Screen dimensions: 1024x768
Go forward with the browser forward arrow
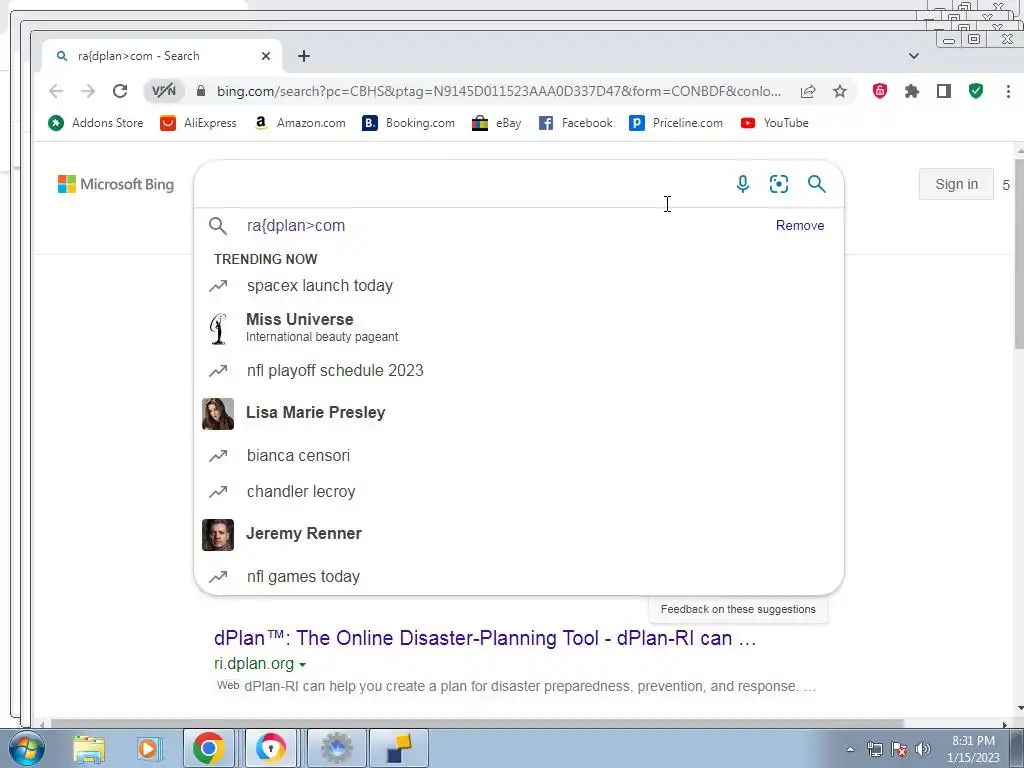[88, 91]
